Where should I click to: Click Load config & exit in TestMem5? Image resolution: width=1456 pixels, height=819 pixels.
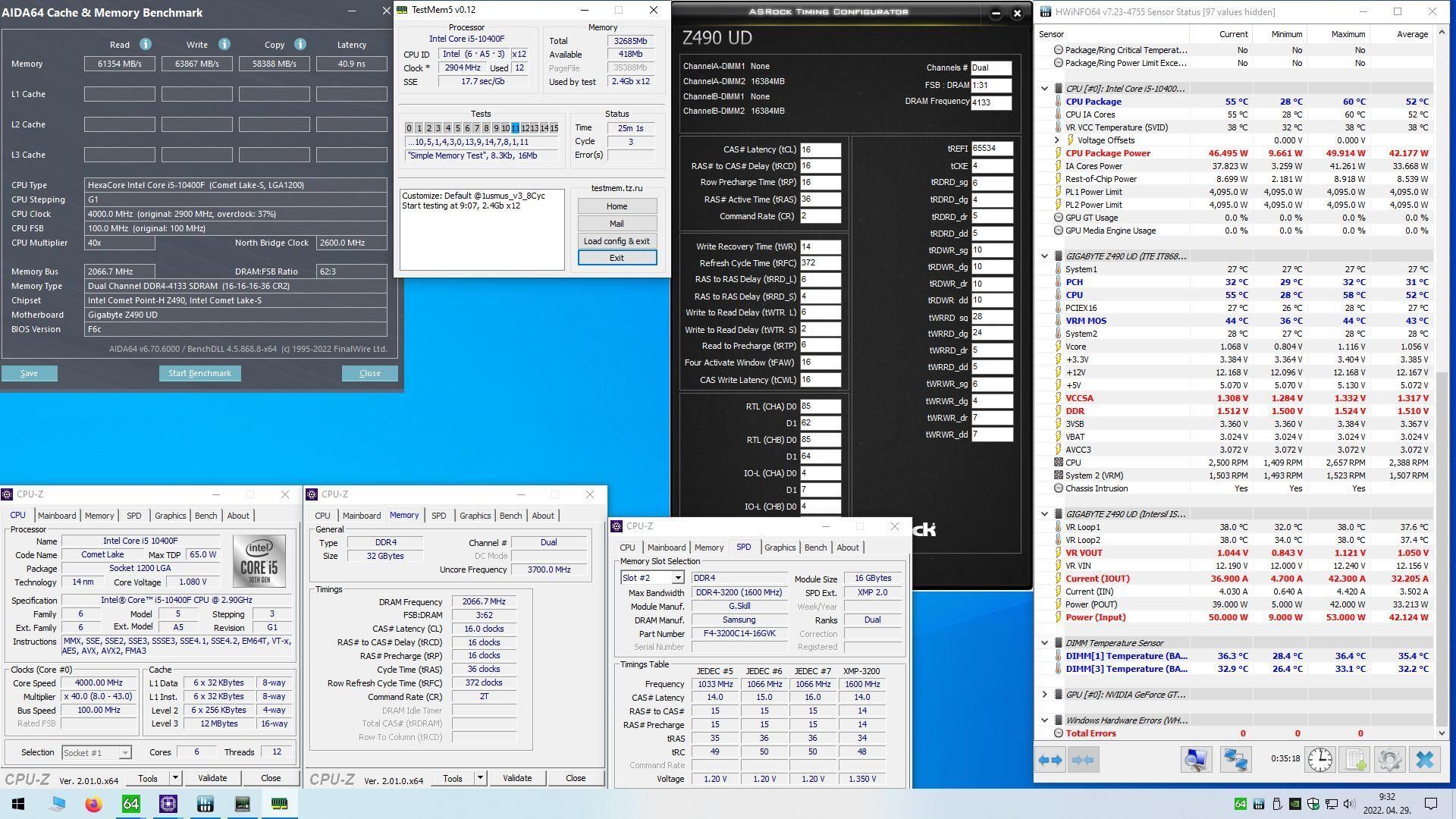pyautogui.click(x=617, y=241)
